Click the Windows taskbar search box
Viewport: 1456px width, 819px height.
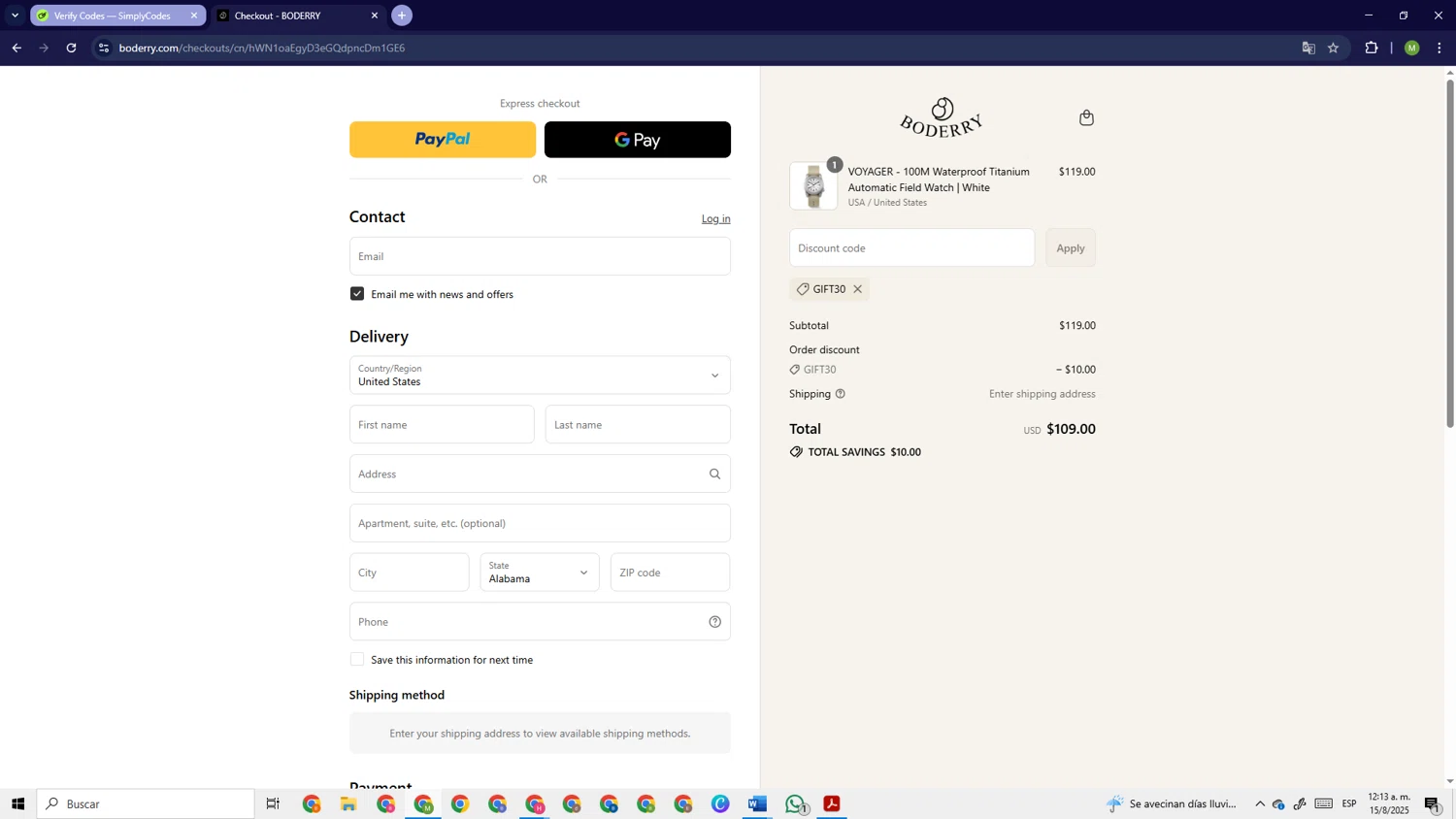(x=146, y=803)
